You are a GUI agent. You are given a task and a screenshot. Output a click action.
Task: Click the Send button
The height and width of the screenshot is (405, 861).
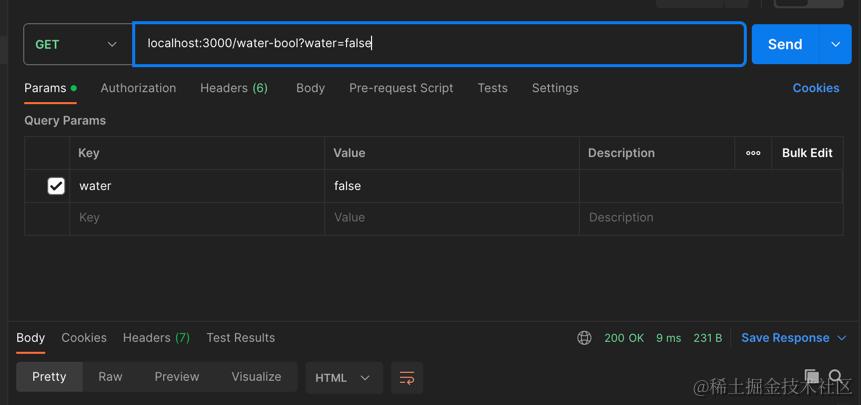(x=784, y=44)
